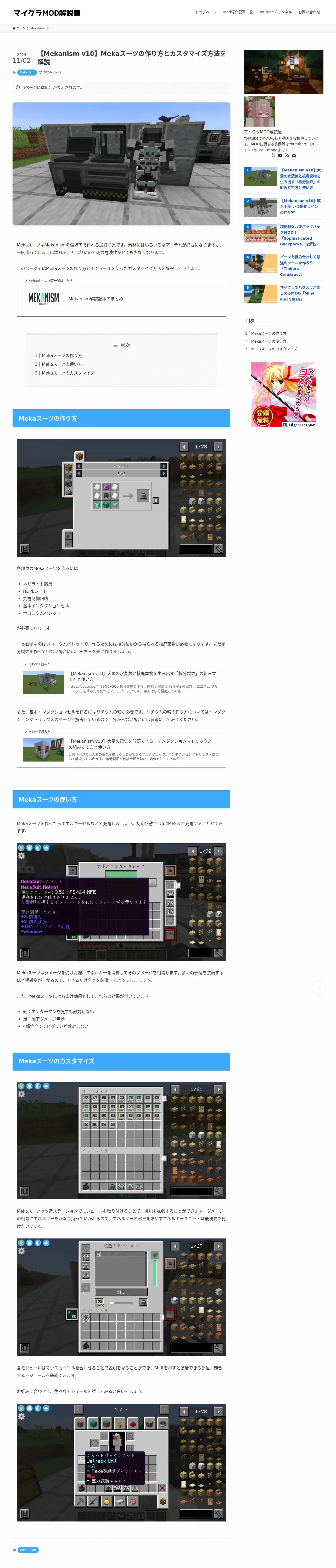Screen dimensions: 336x1568
Task: Open the Youtubeチャンネル menu item
Action: click(x=275, y=12)
